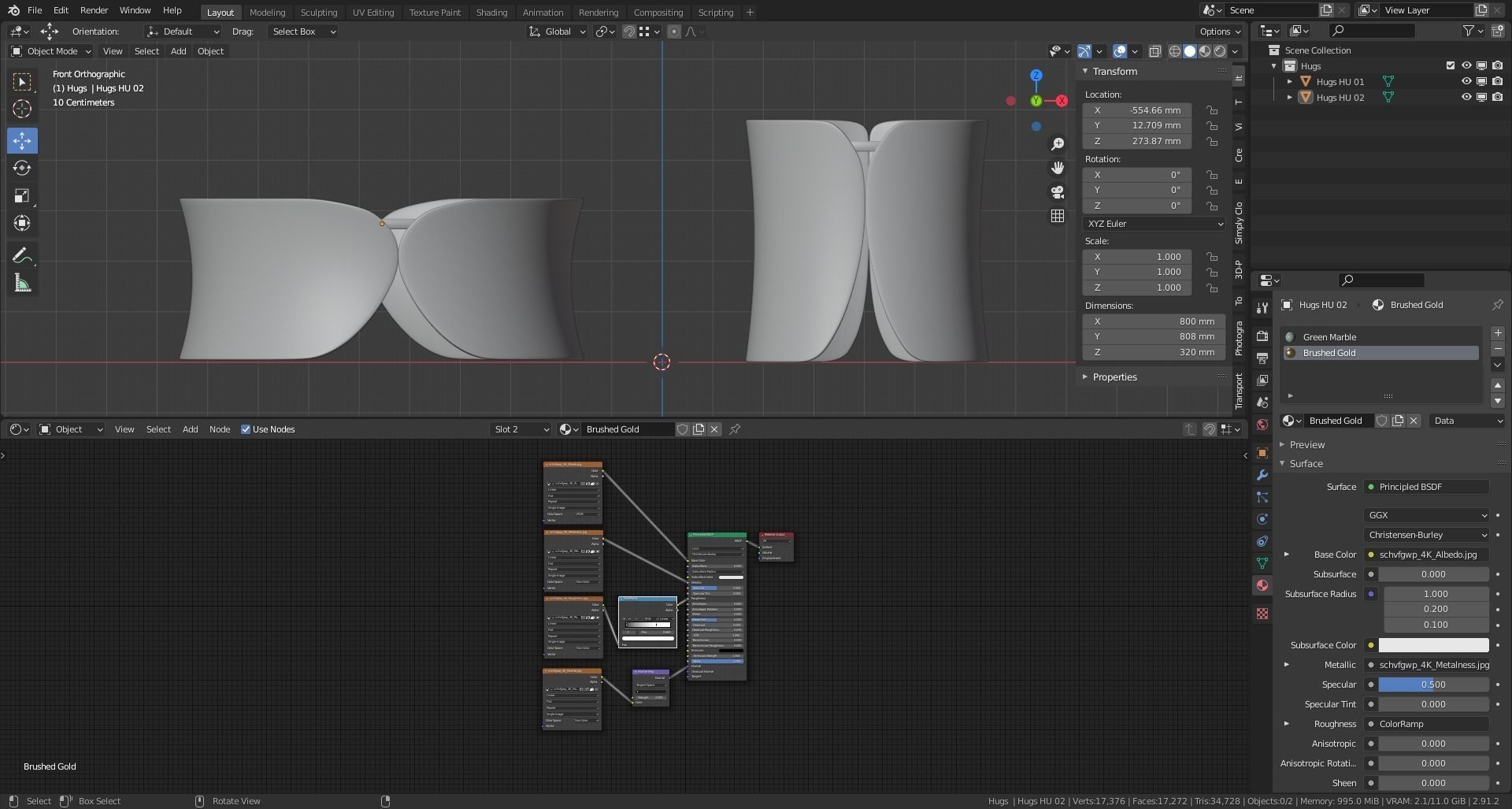
Task: Open Slot 2 material slot dropdown
Action: [520, 429]
